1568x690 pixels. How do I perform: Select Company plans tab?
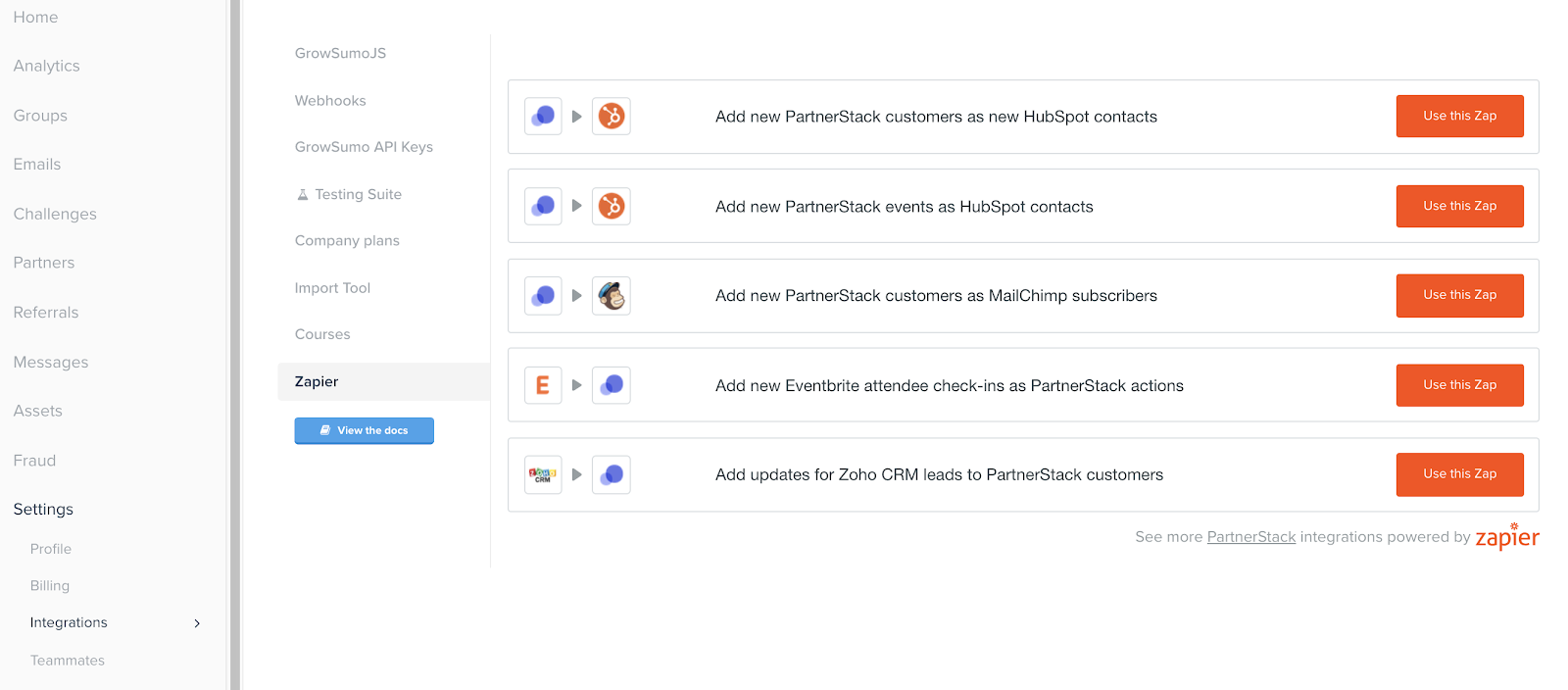[347, 241]
